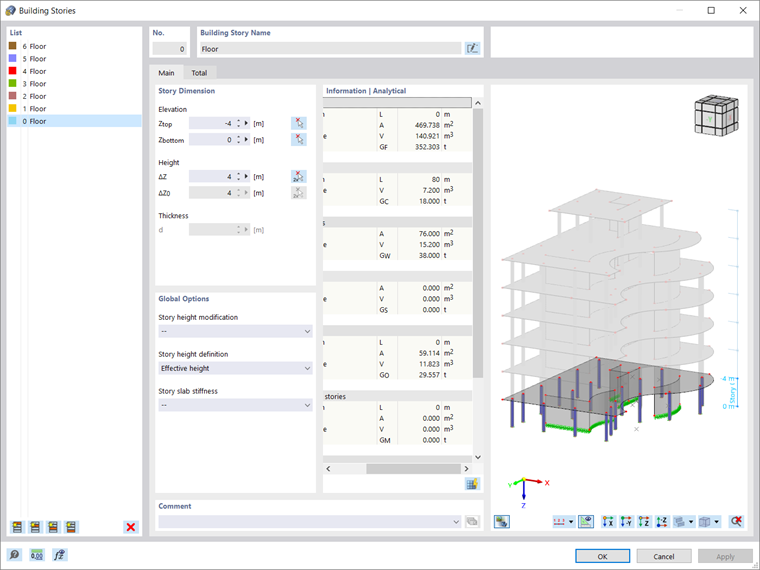Click the render cube display icon
The height and width of the screenshot is (570, 760).
point(705,522)
